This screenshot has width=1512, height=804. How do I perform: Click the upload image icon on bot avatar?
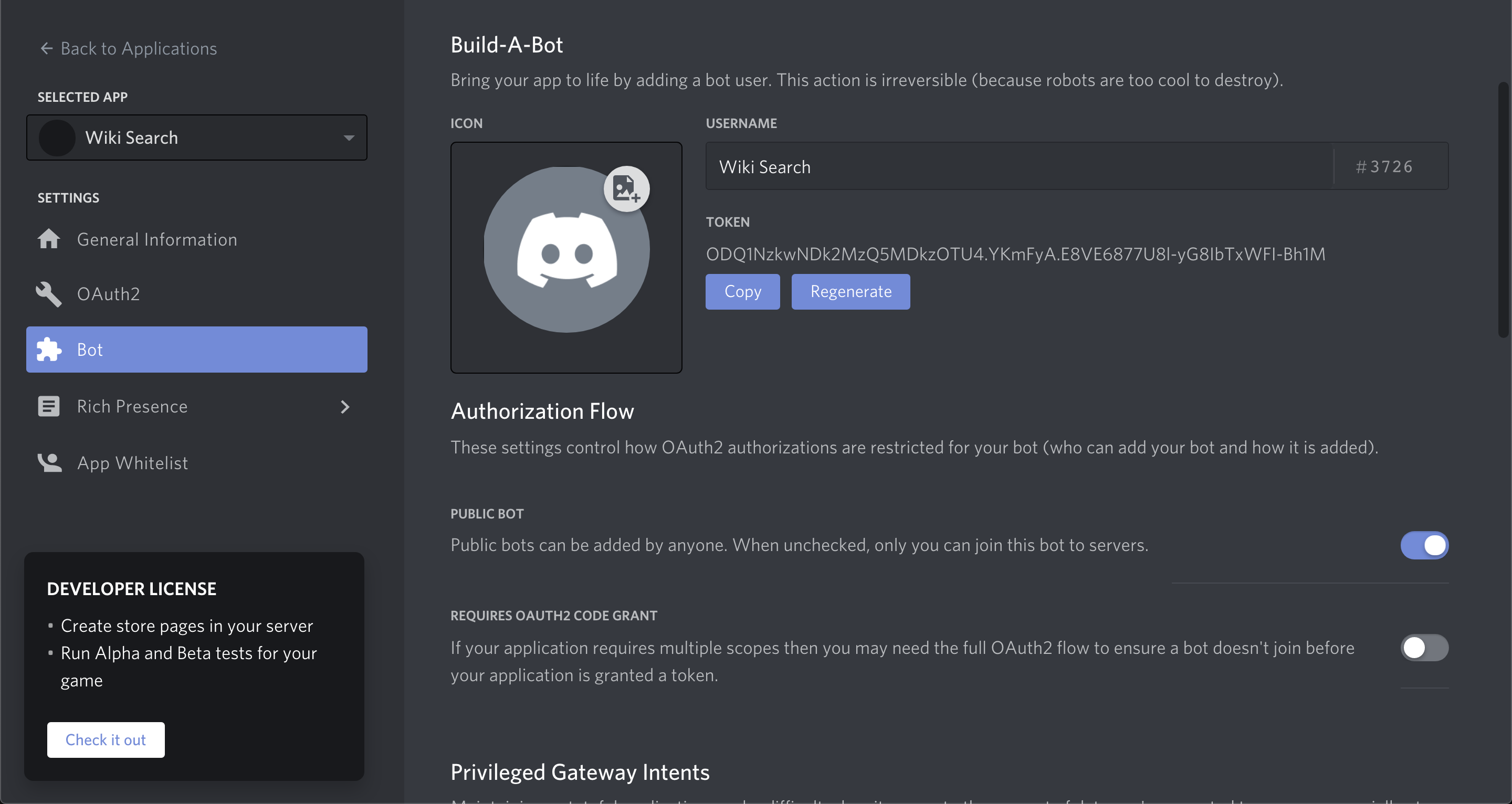(626, 189)
